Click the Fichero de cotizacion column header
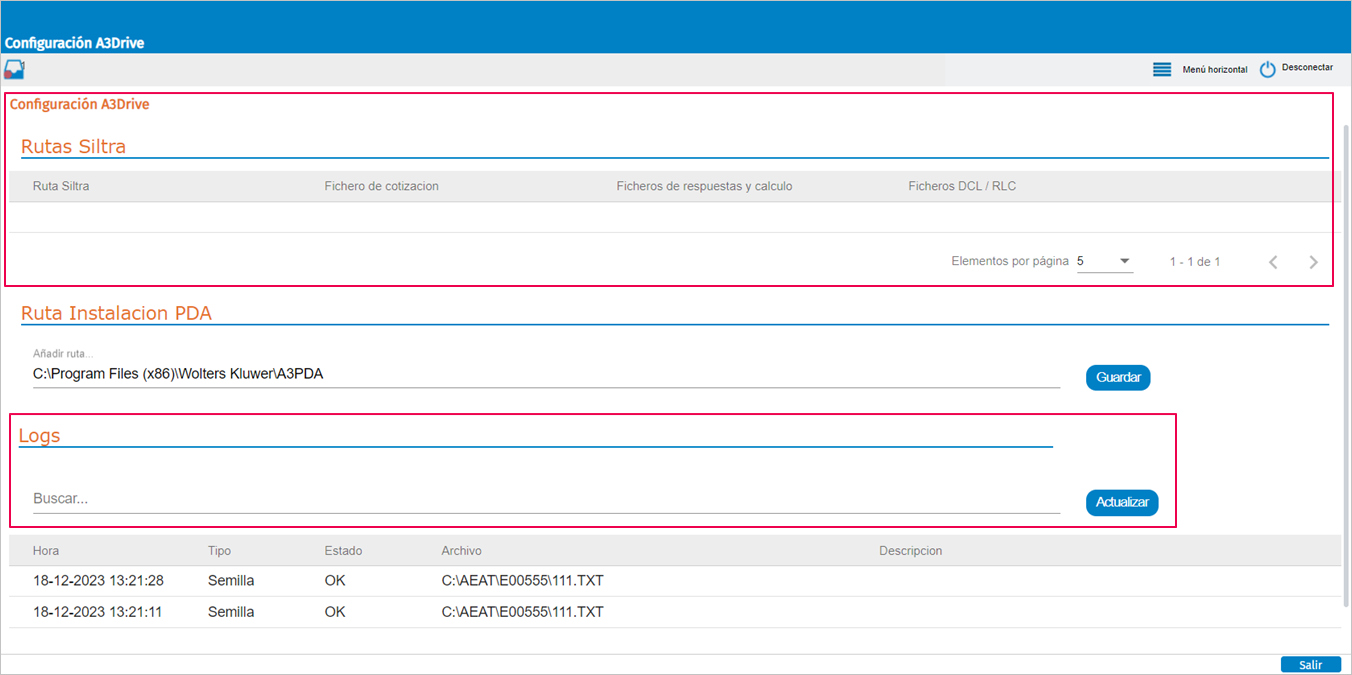1352x675 pixels. click(382, 186)
